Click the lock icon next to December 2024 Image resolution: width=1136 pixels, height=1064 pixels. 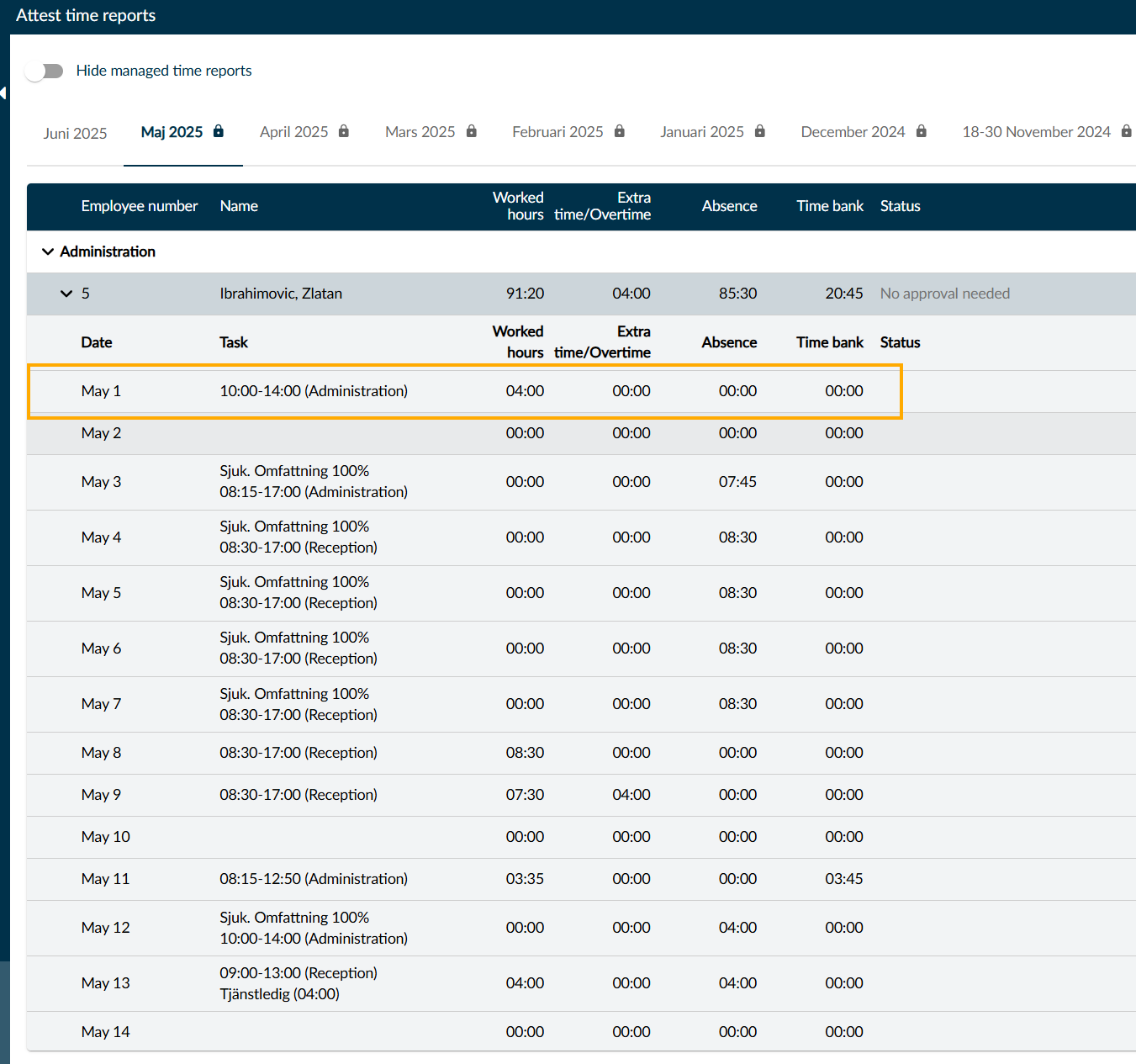point(922,131)
